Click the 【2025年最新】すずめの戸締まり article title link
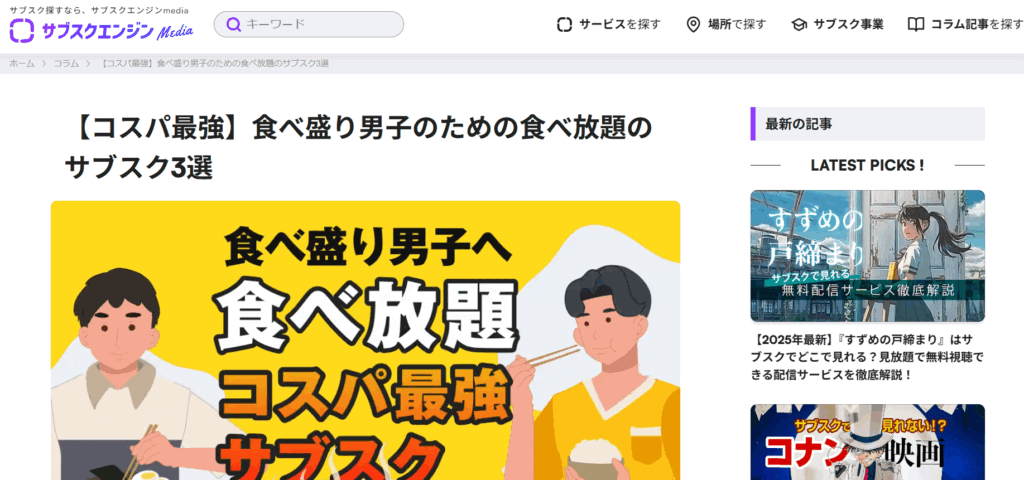1024x480 pixels. click(868, 357)
